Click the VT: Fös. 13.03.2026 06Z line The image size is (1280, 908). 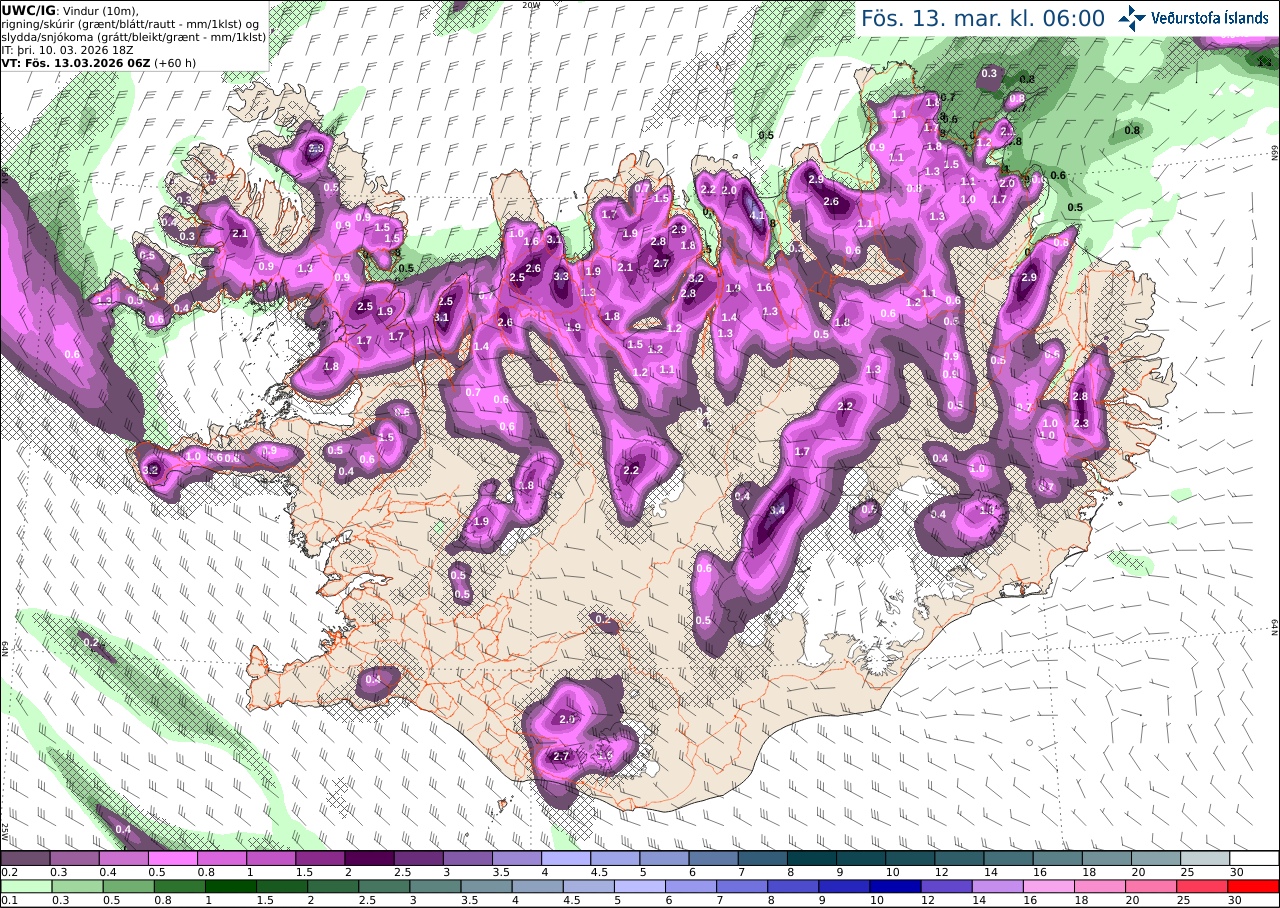point(98,62)
